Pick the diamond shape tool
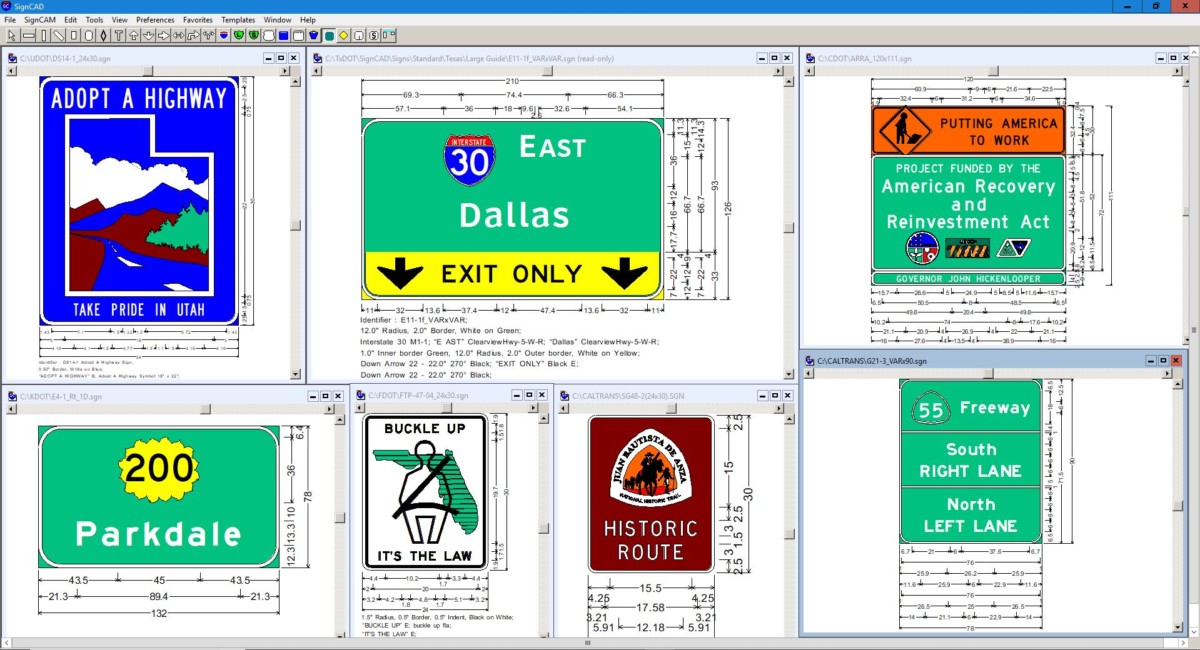 pos(103,35)
